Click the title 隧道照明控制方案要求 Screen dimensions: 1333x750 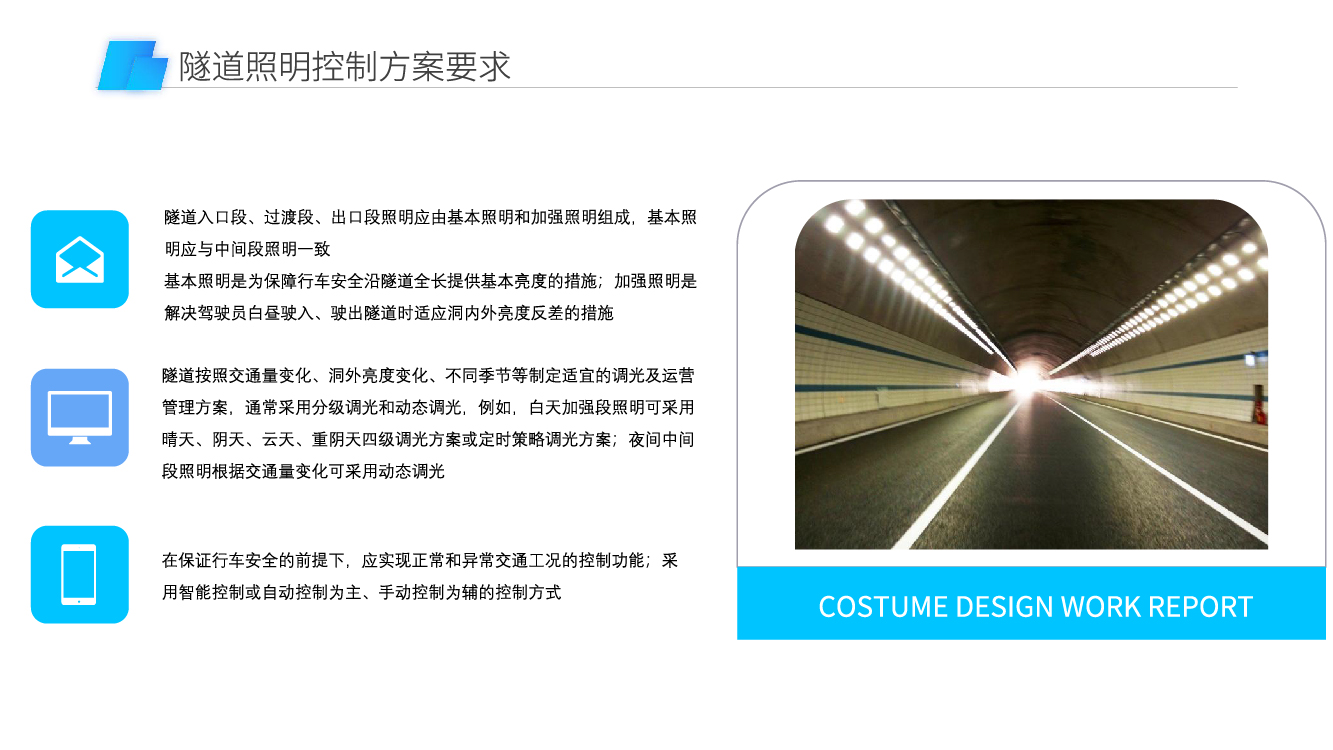click(345, 66)
